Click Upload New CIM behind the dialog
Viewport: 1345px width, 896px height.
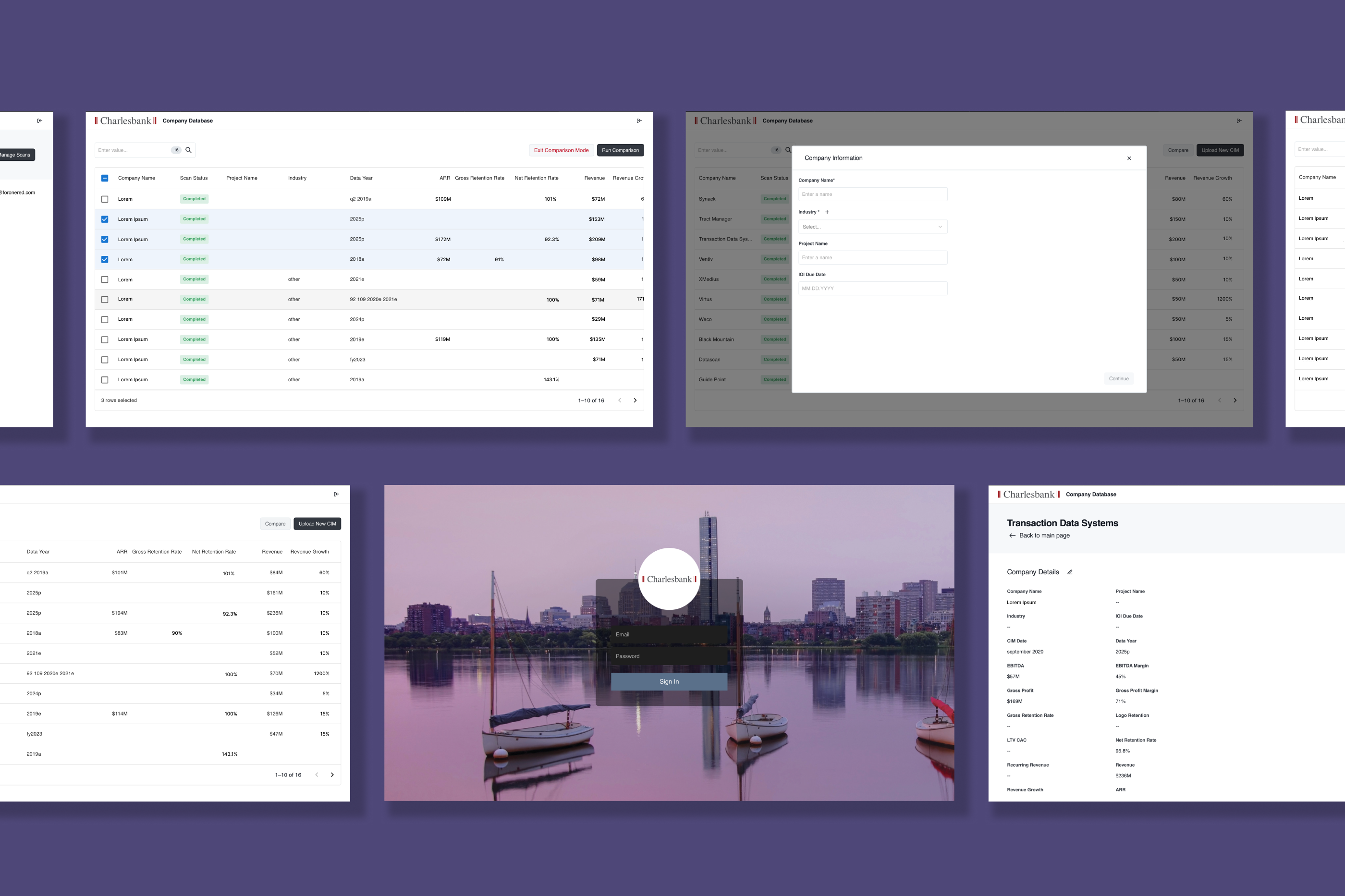pos(1220,150)
